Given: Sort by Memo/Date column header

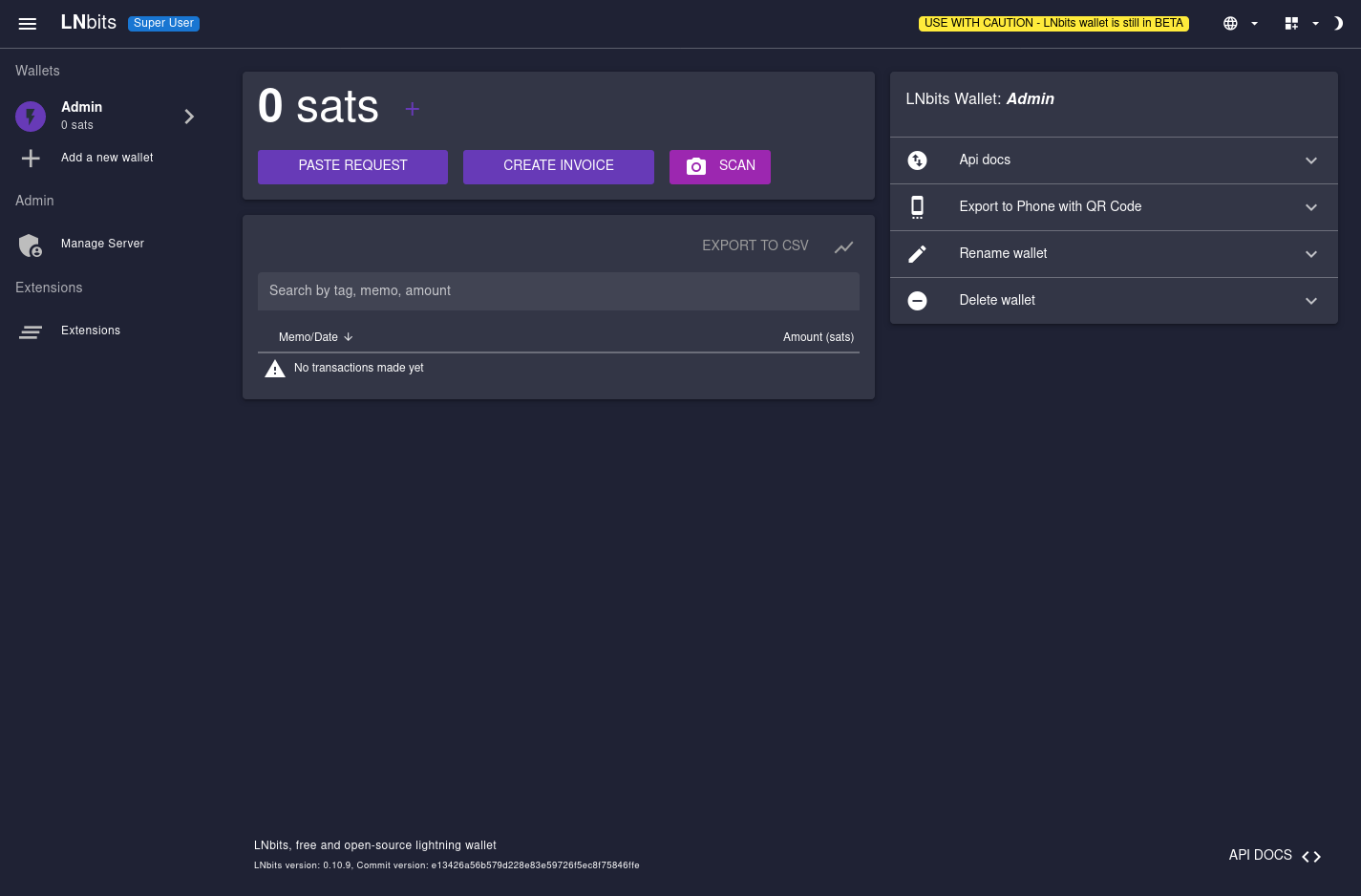Looking at the screenshot, I should click(316, 337).
